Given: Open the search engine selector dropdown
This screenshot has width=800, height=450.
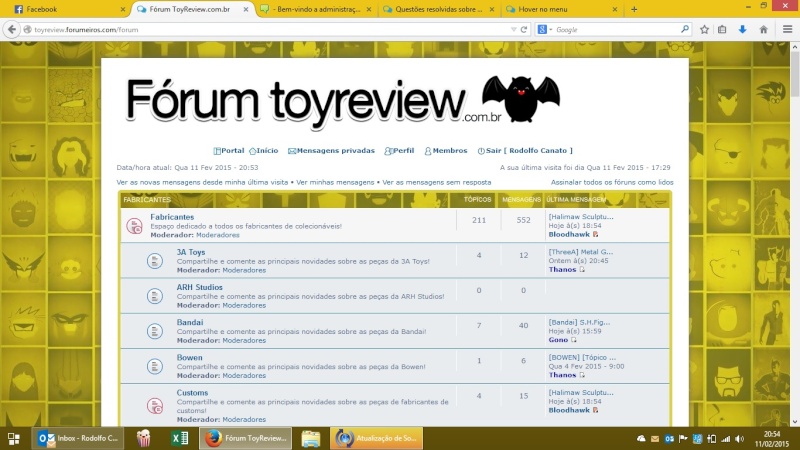Looking at the screenshot, I should tap(545, 30).
